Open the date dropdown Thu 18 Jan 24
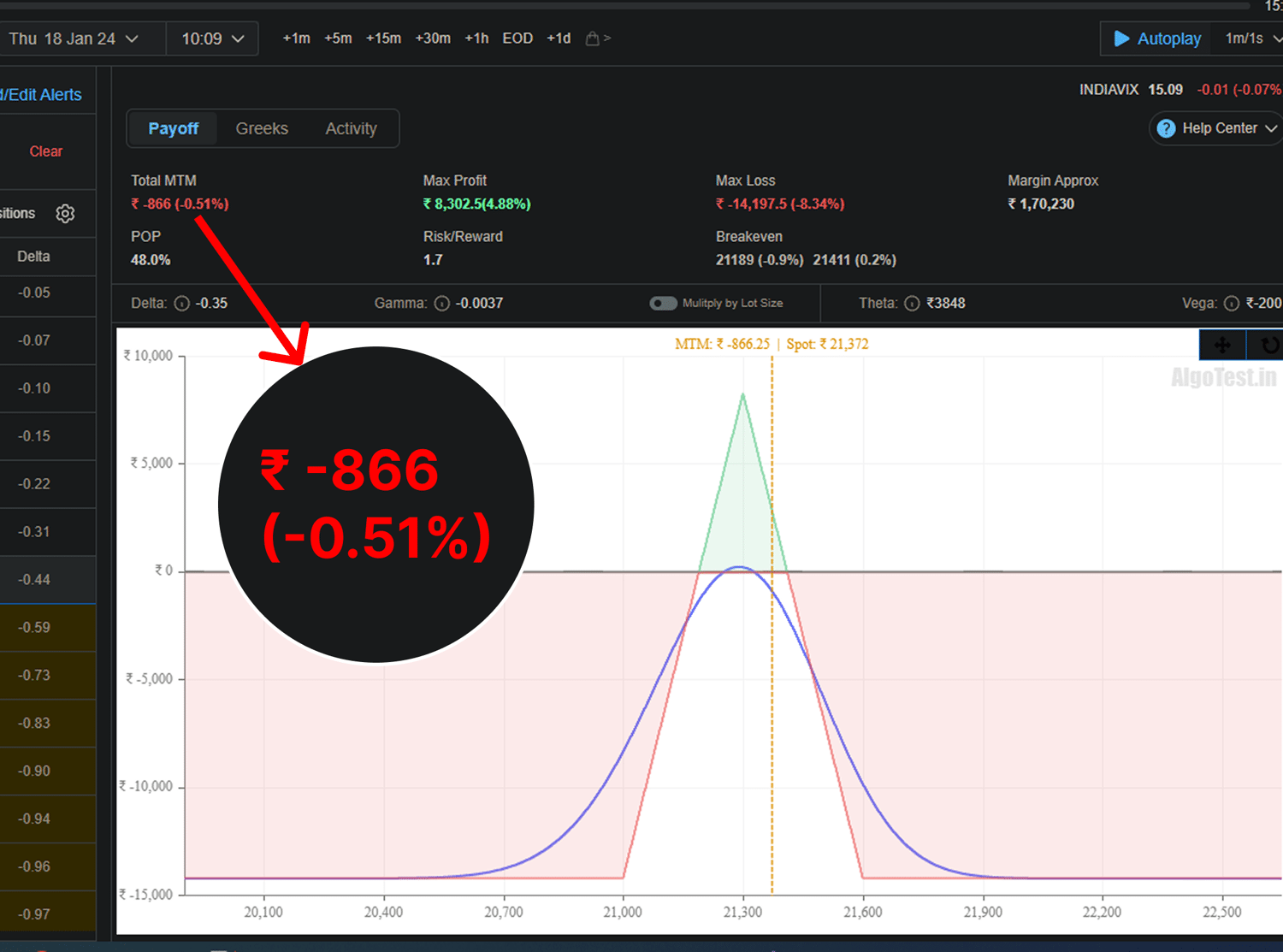 [74, 38]
